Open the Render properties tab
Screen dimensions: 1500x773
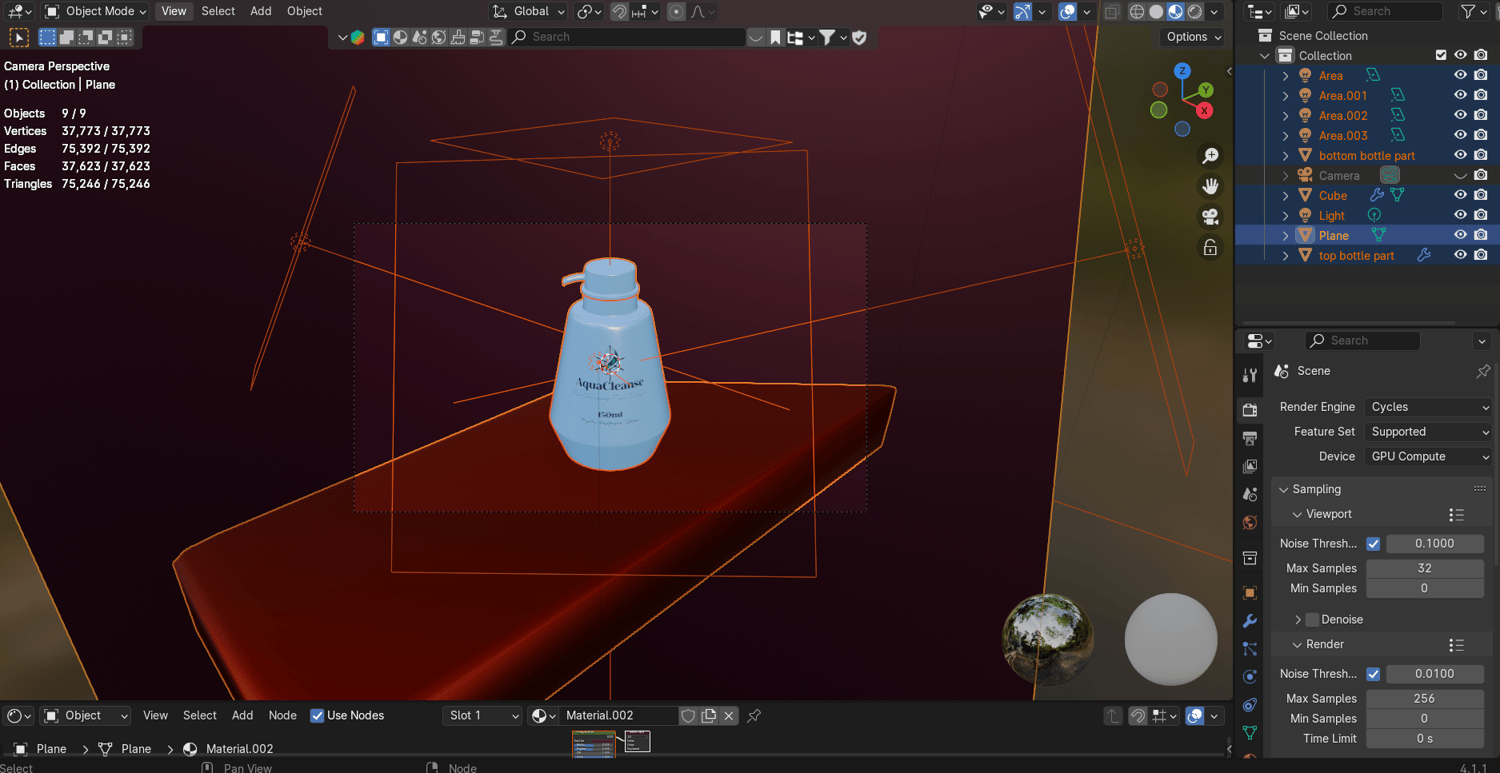pos(1250,410)
